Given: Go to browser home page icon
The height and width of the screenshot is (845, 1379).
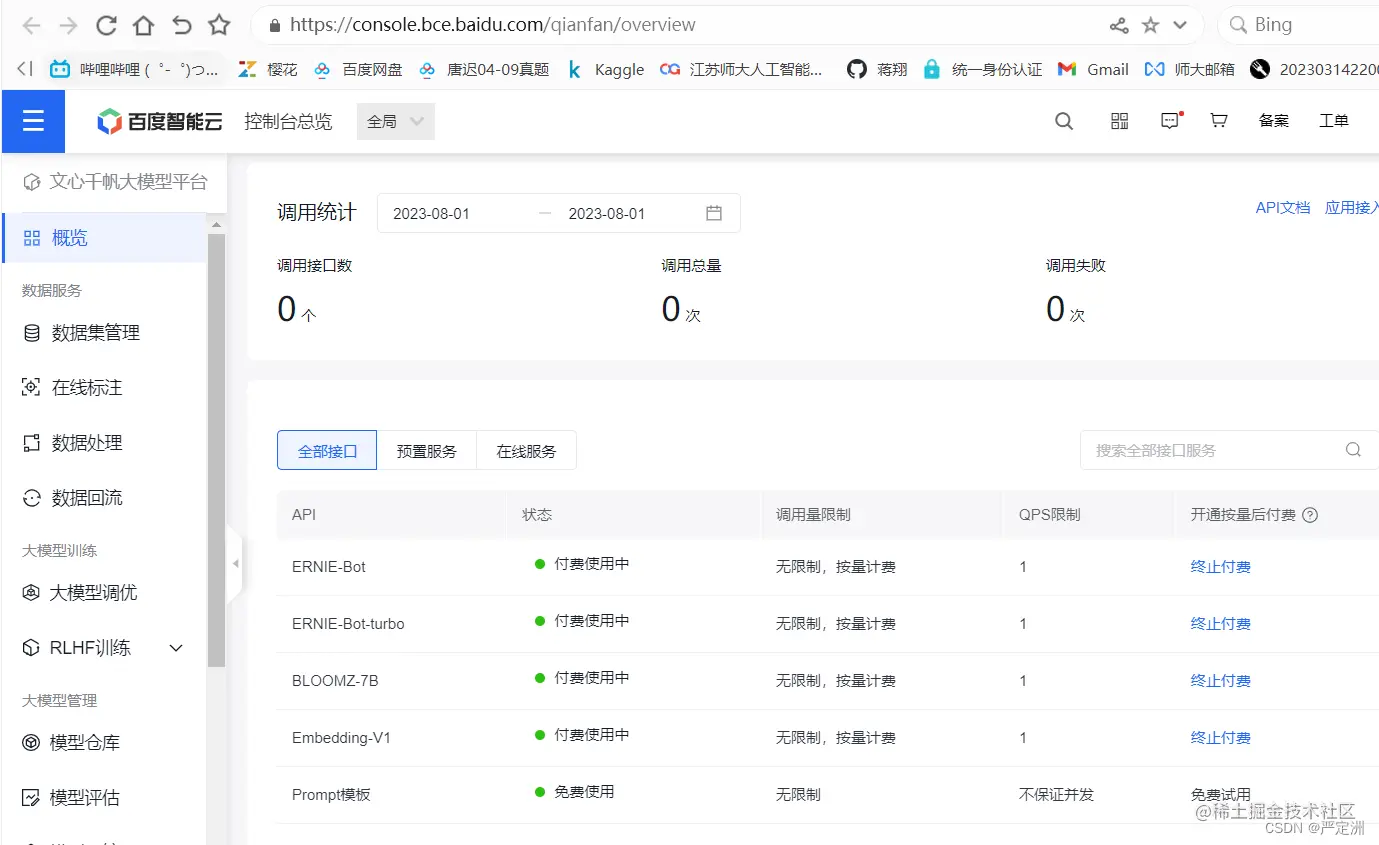Looking at the screenshot, I should coord(143,25).
